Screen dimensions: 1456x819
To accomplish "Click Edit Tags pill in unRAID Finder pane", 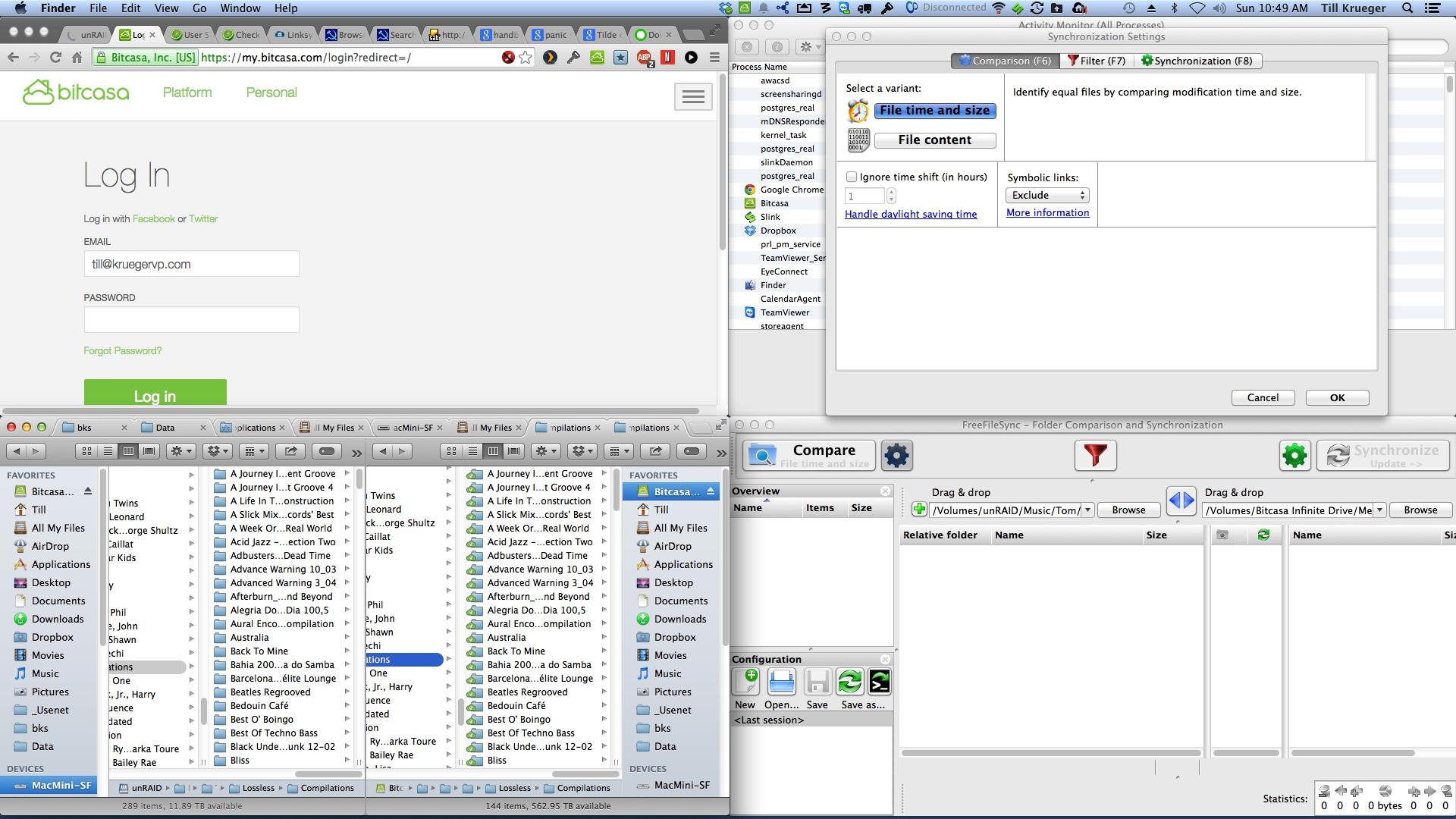I will (x=327, y=451).
